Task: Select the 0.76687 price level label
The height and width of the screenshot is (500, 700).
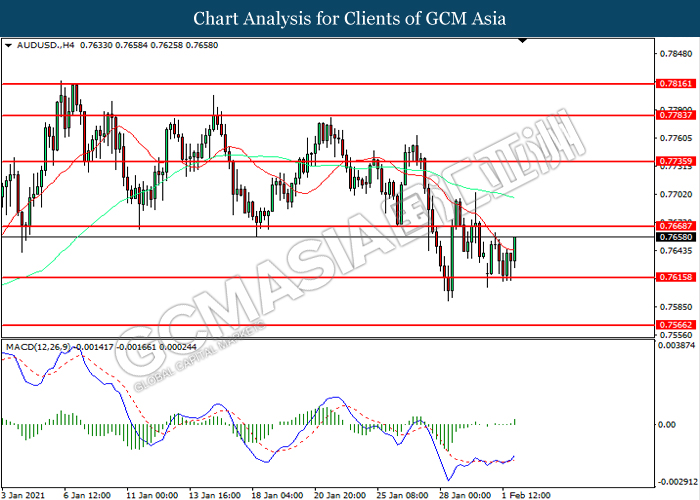Action: tap(675, 226)
